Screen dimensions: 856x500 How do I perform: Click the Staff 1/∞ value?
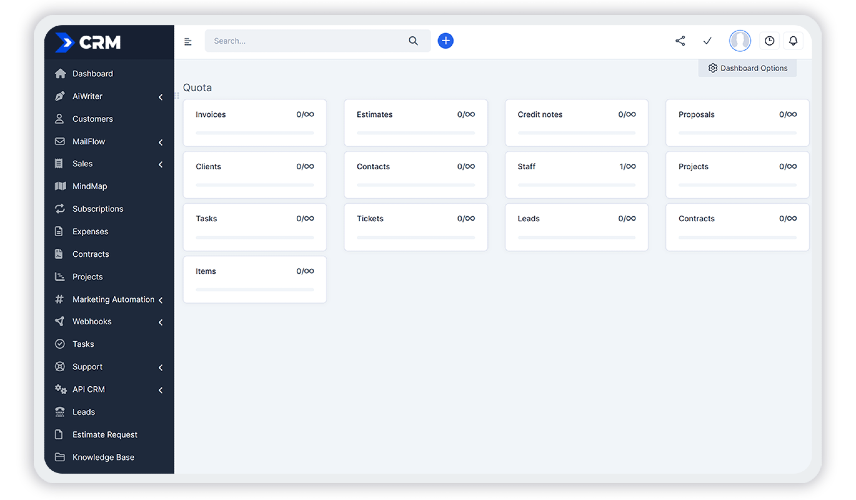627,166
